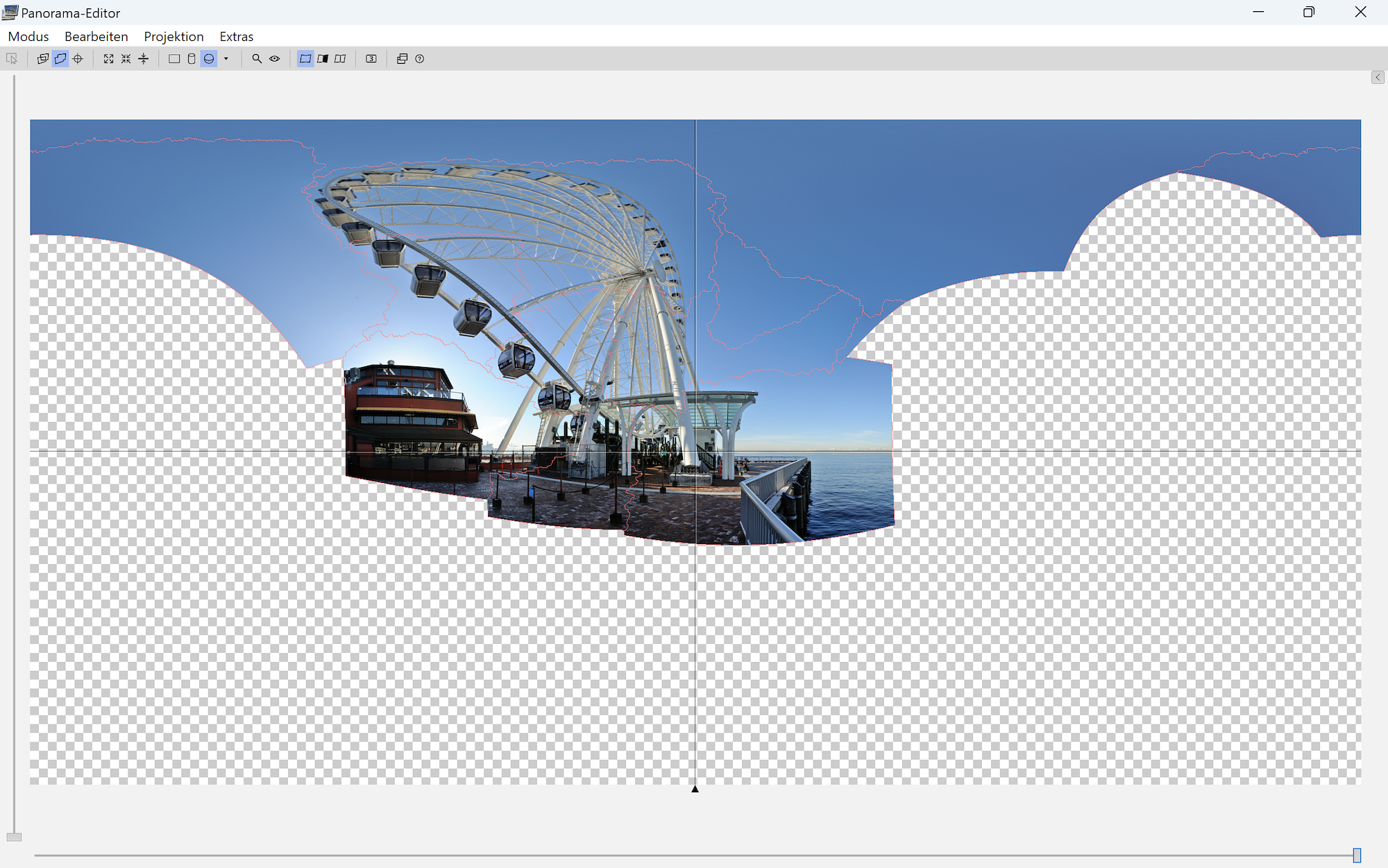1388x868 pixels.
Task: Click the fit panorama expand arrows icon
Action: pyautogui.click(x=108, y=59)
